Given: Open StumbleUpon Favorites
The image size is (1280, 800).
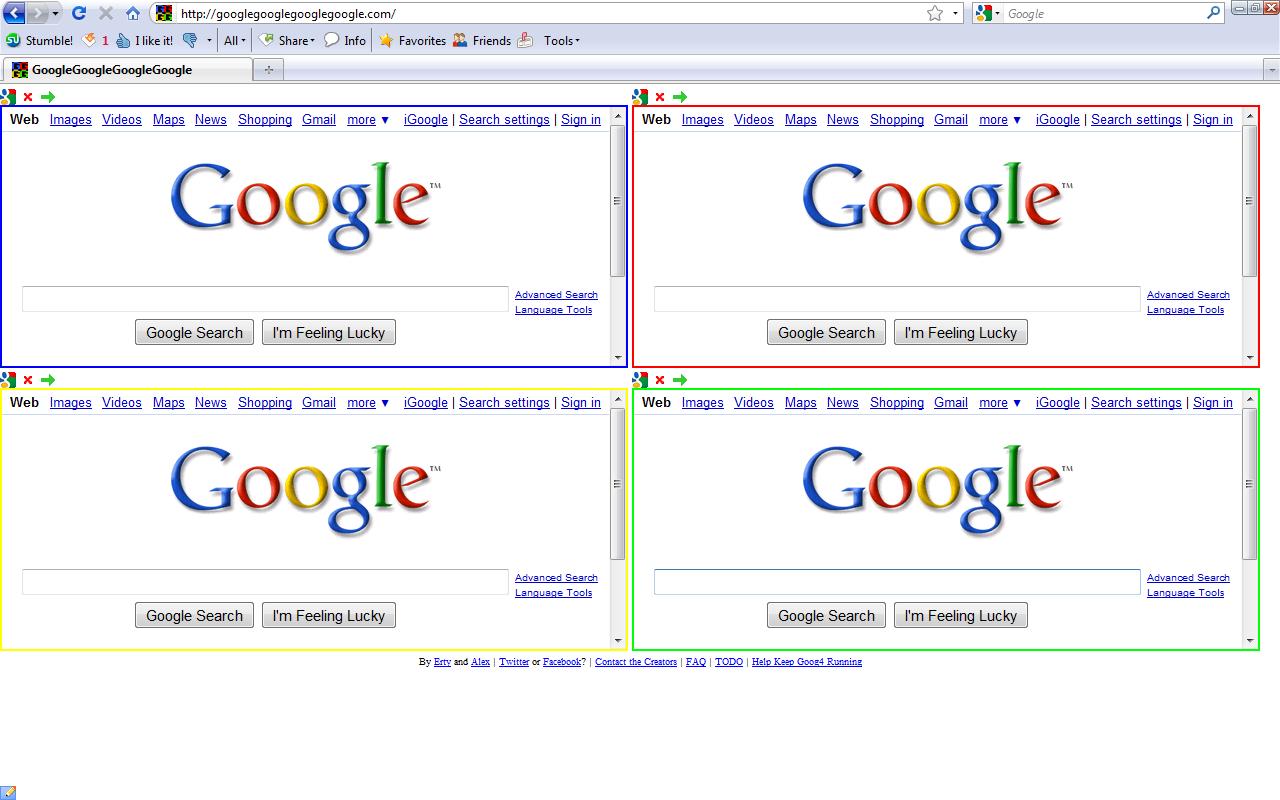Looking at the screenshot, I should click(x=412, y=41).
